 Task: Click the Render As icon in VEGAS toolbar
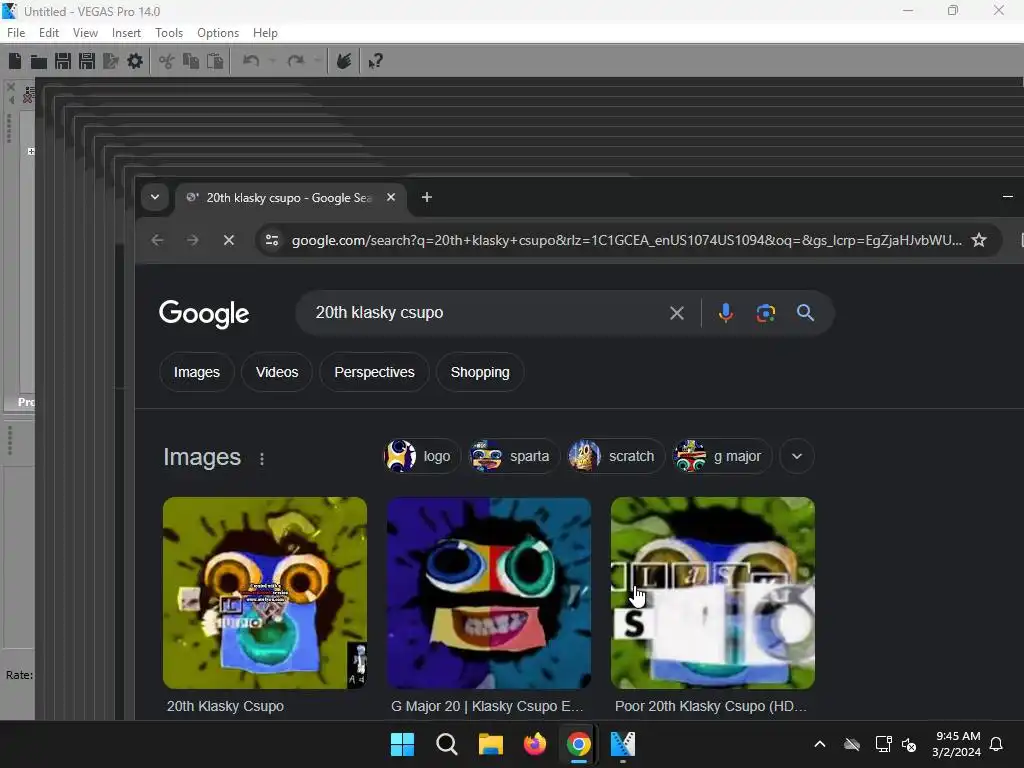tap(111, 61)
